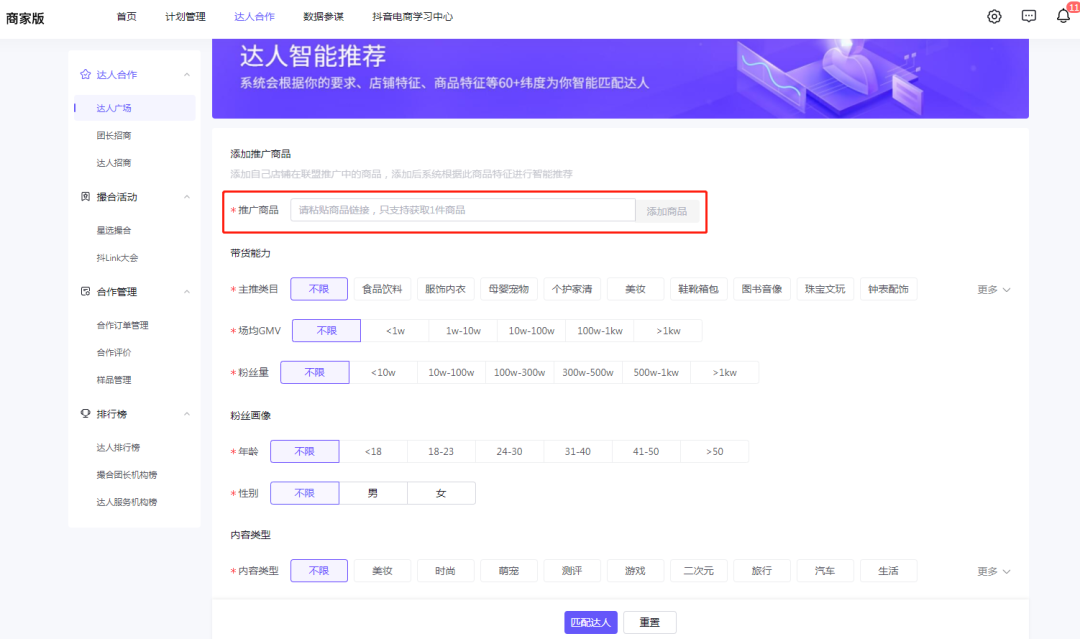Screen dimensions: 1080x639
Task: Collapse the 撮合活动 sidebar section
Action: 187,197
